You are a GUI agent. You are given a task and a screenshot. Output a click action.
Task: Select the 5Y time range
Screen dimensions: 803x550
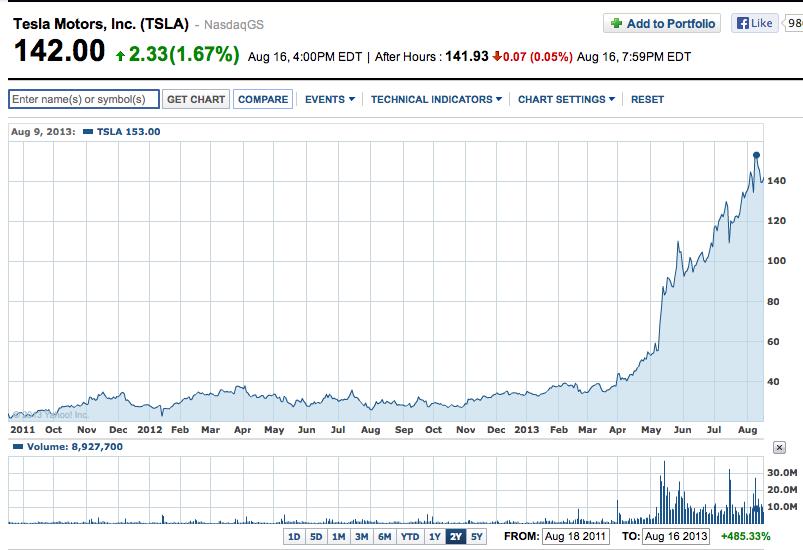click(477, 537)
